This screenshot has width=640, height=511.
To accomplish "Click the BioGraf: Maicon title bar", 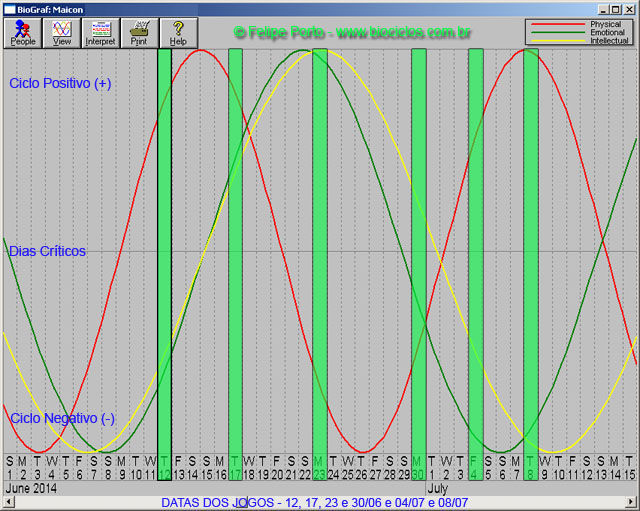I will [302, 9].
